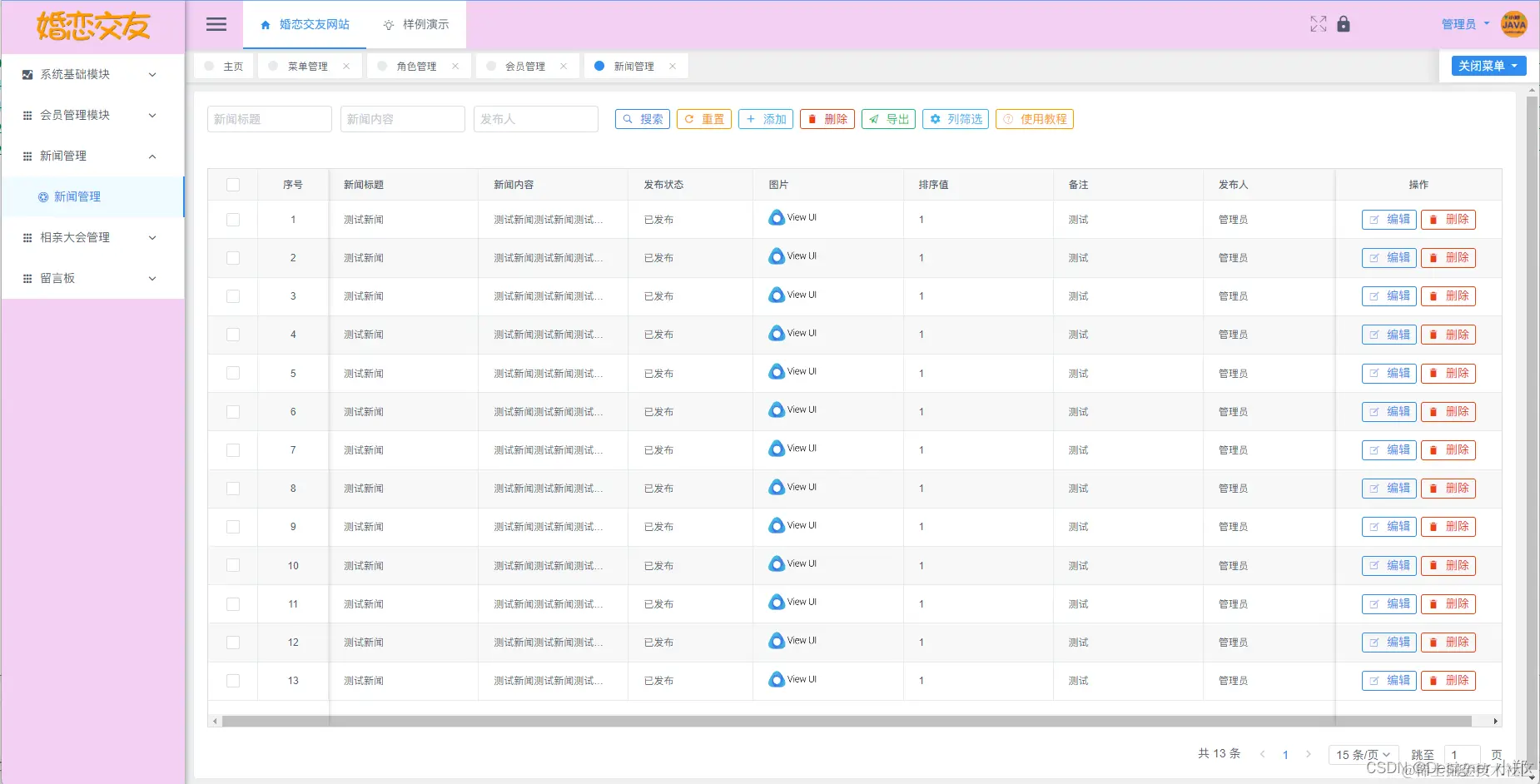Click the 新闻标题 search input field
The width and height of the screenshot is (1540, 784).
[270, 119]
